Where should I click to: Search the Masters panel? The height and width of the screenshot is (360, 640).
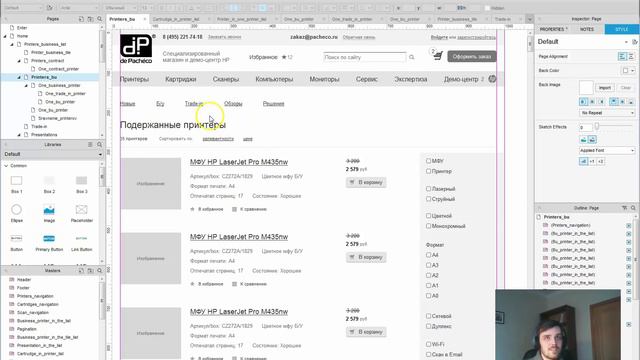click(x=99, y=271)
